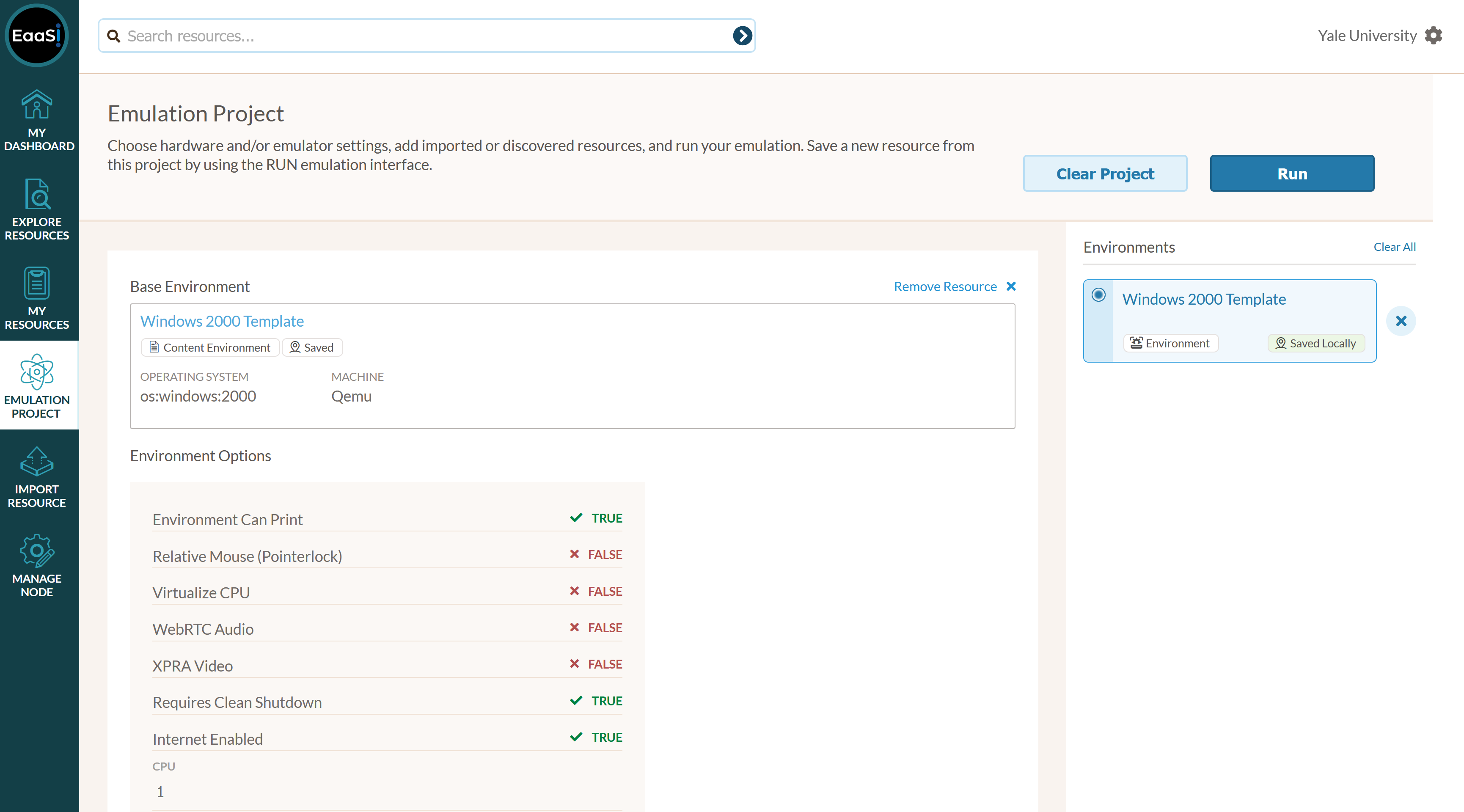The height and width of the screenshot is (812, 1464).
Task: Click the Clear Project button
Action: click(x=1105, y=173)
